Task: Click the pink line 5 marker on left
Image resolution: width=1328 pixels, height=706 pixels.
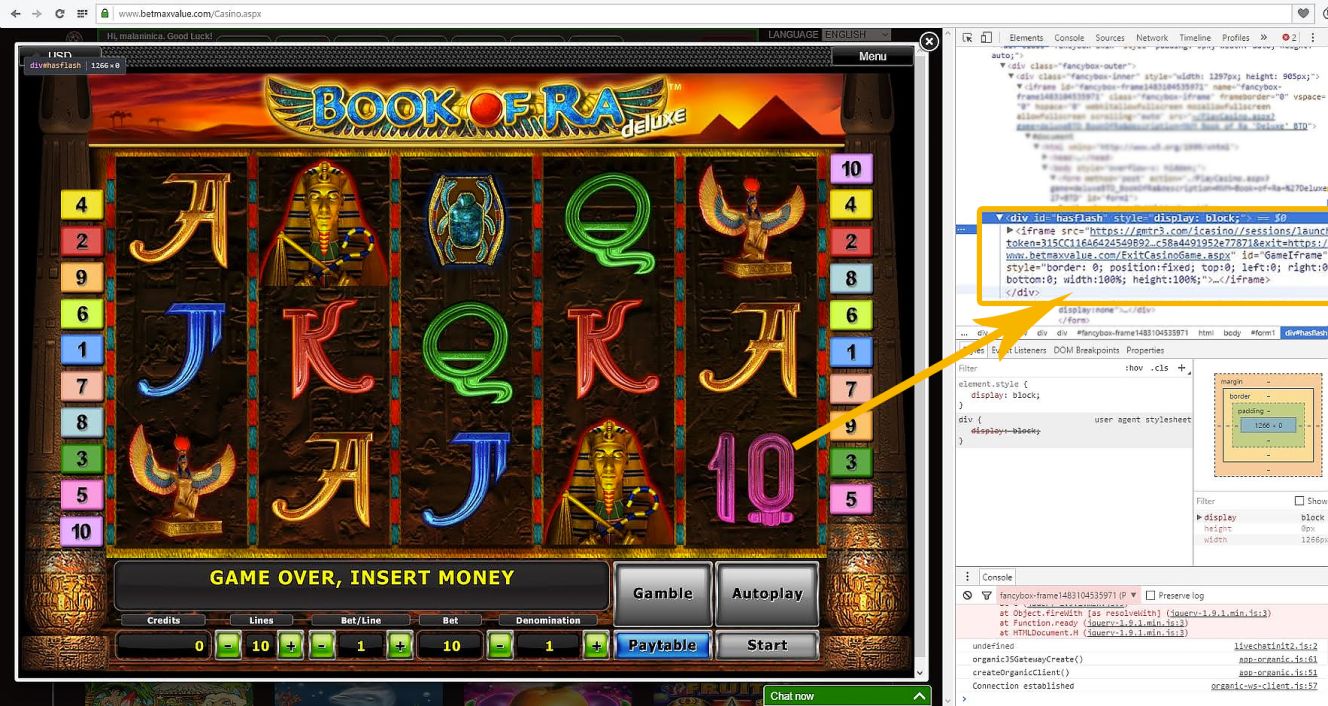Action: [x=82, y=495]
